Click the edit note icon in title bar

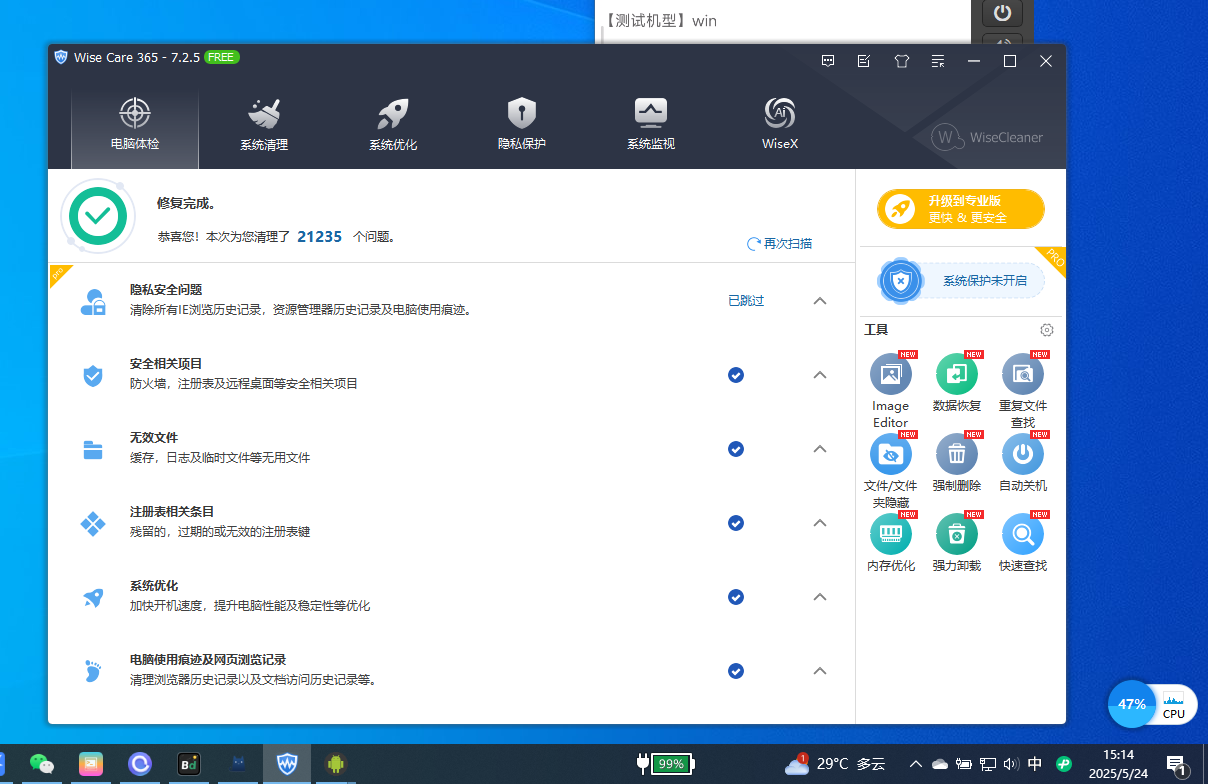click(x=864, y=61)
